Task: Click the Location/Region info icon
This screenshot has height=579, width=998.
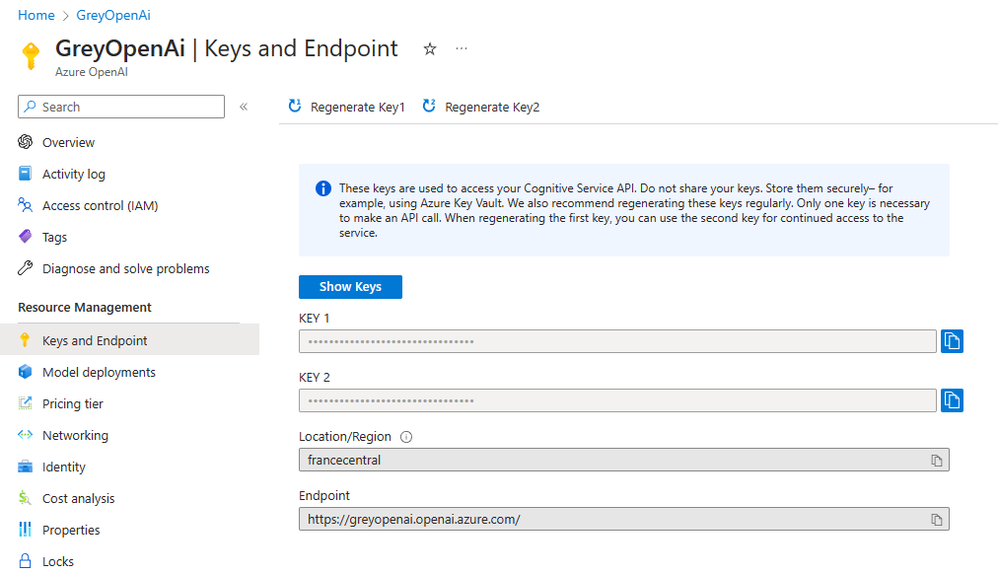Action: click(x=406, y=437)
